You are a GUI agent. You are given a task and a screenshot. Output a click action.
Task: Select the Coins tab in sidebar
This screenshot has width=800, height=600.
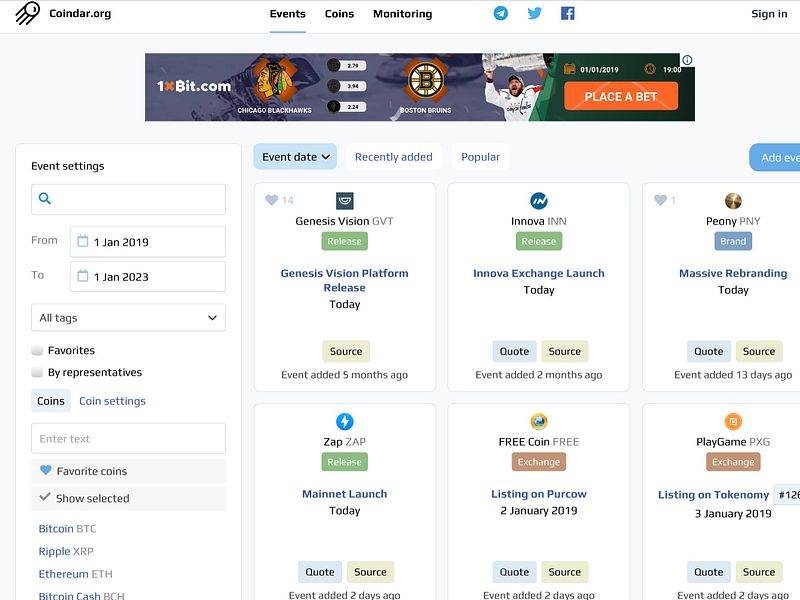click(51, 401)
